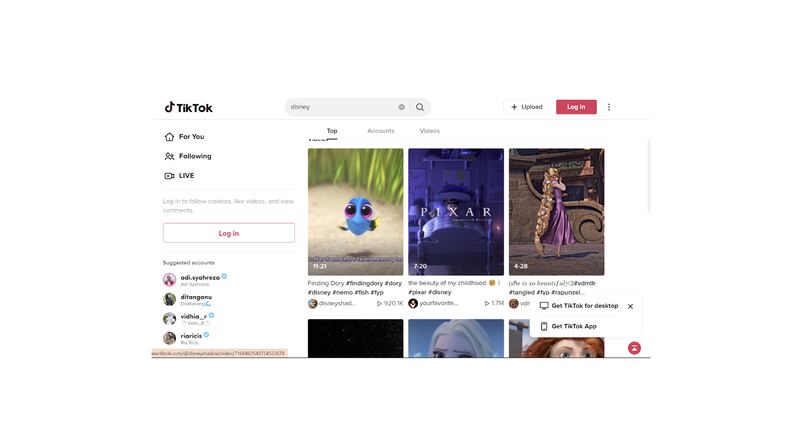Open the Finding Dory video thumbnail

pos(356,212)
